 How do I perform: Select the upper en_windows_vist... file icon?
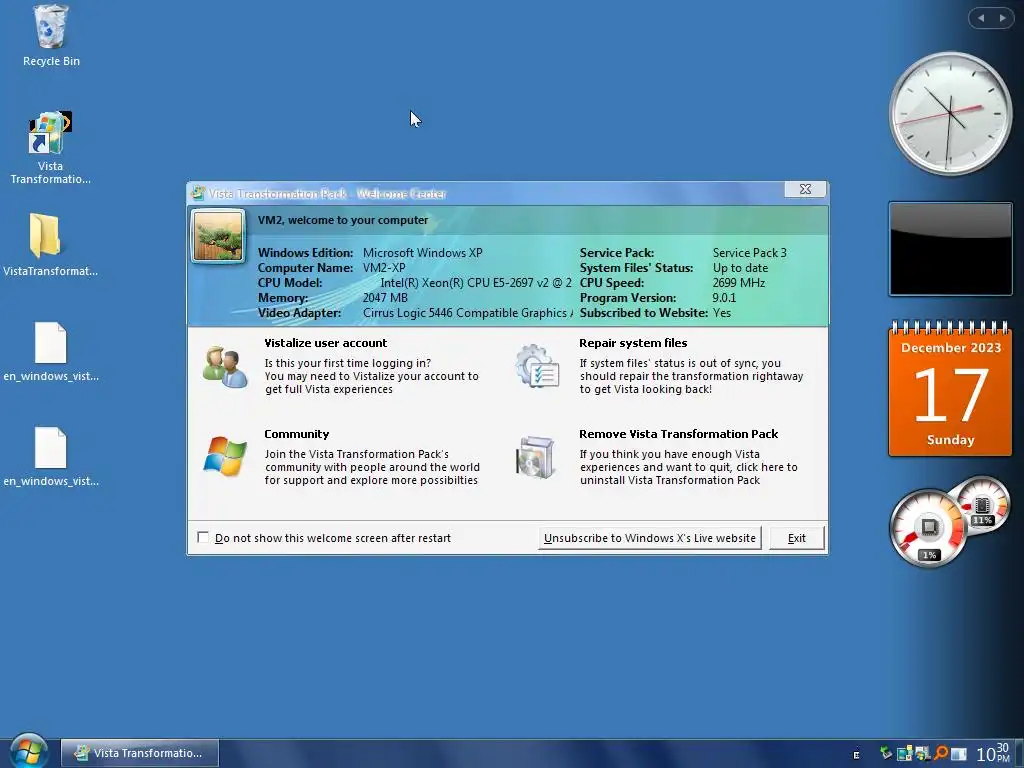(51, 342)
